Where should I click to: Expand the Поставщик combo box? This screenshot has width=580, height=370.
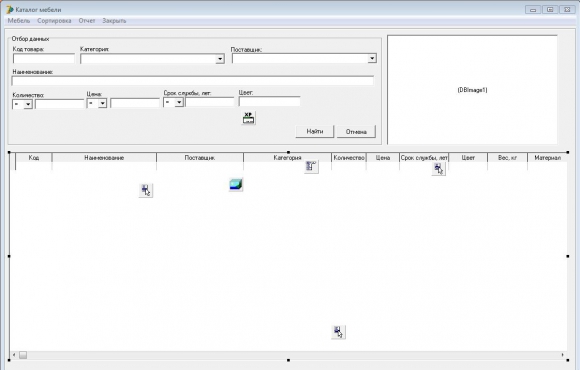pos(372,58)
